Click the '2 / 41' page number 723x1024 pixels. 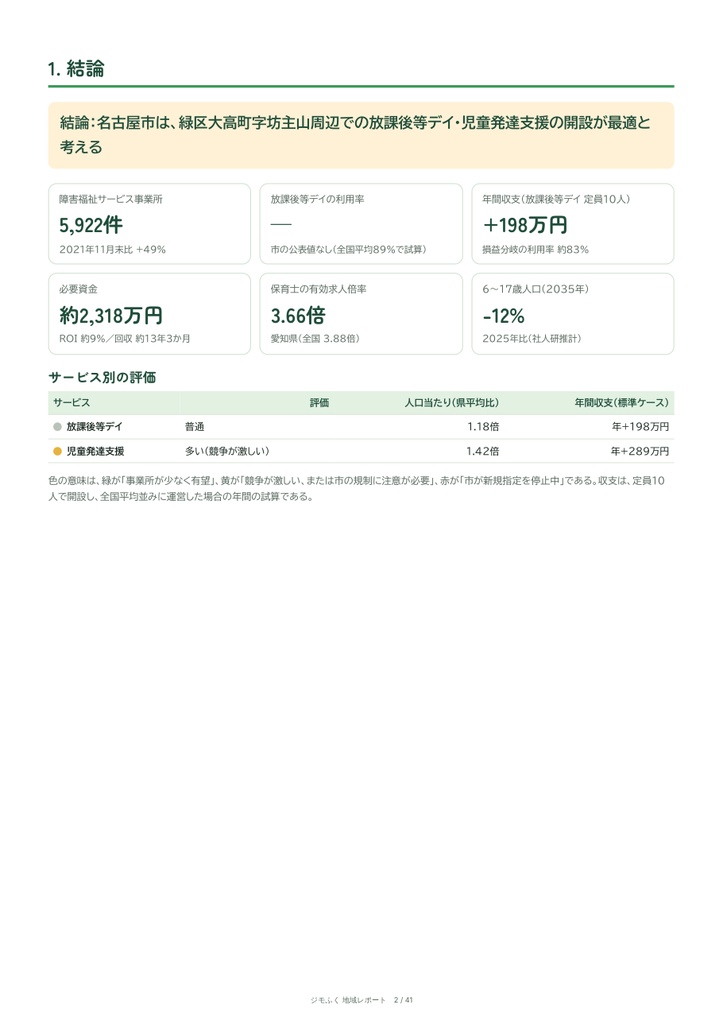coord(404,1000)
